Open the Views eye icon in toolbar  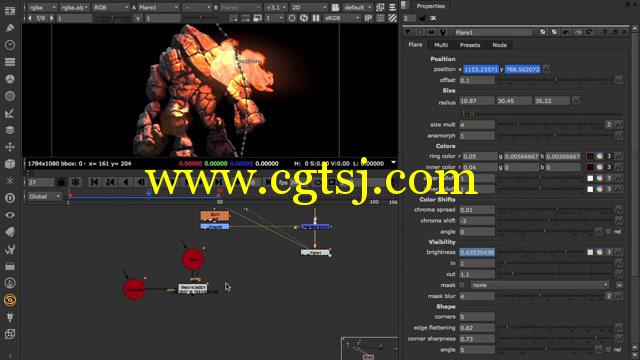[x=10, y=215]
